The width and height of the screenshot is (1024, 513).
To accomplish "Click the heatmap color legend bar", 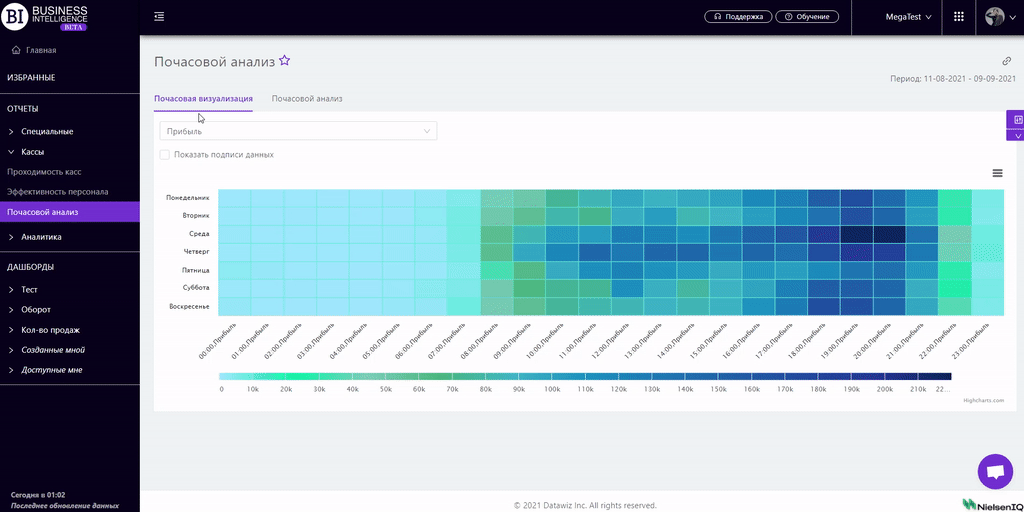I will pyautogui.click(x=585, y=376).
